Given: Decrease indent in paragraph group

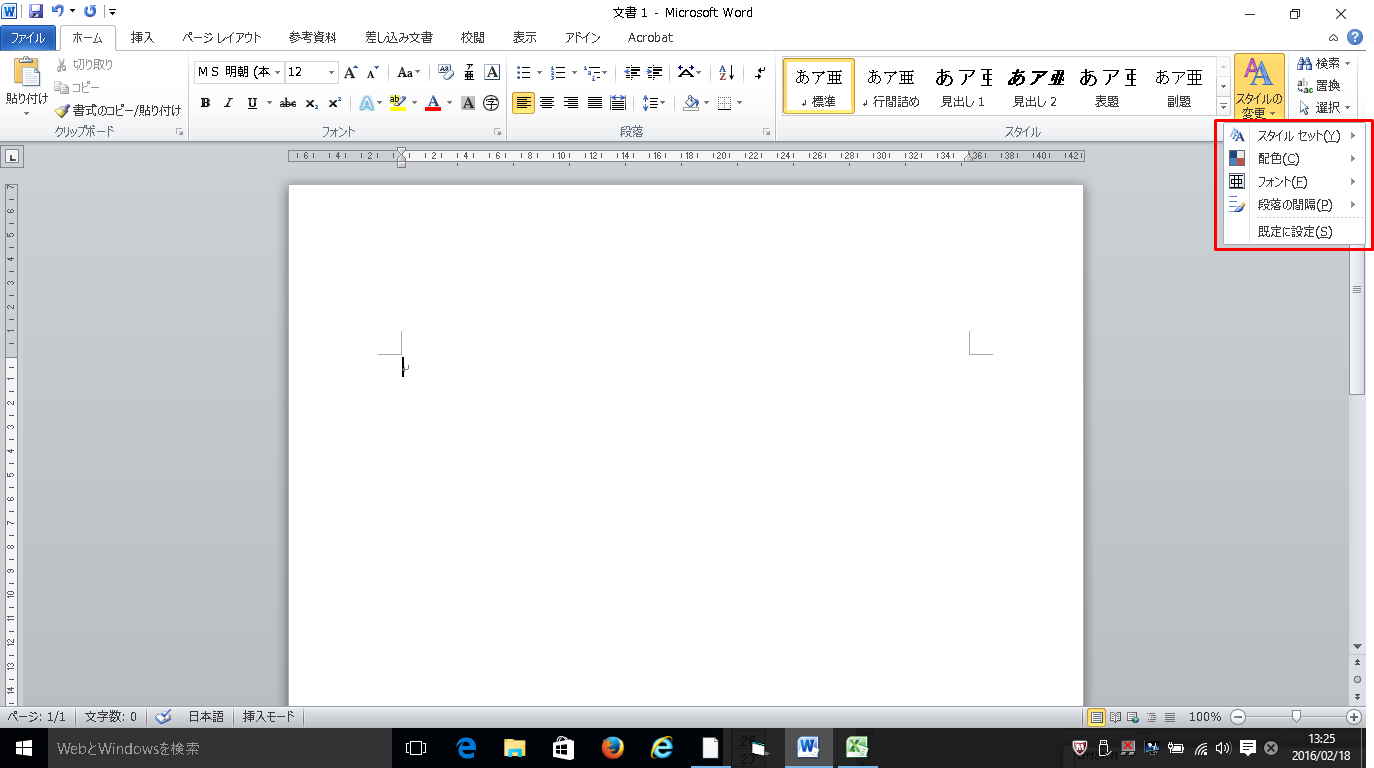Looking at the screenshot, I should click(632, 72).
